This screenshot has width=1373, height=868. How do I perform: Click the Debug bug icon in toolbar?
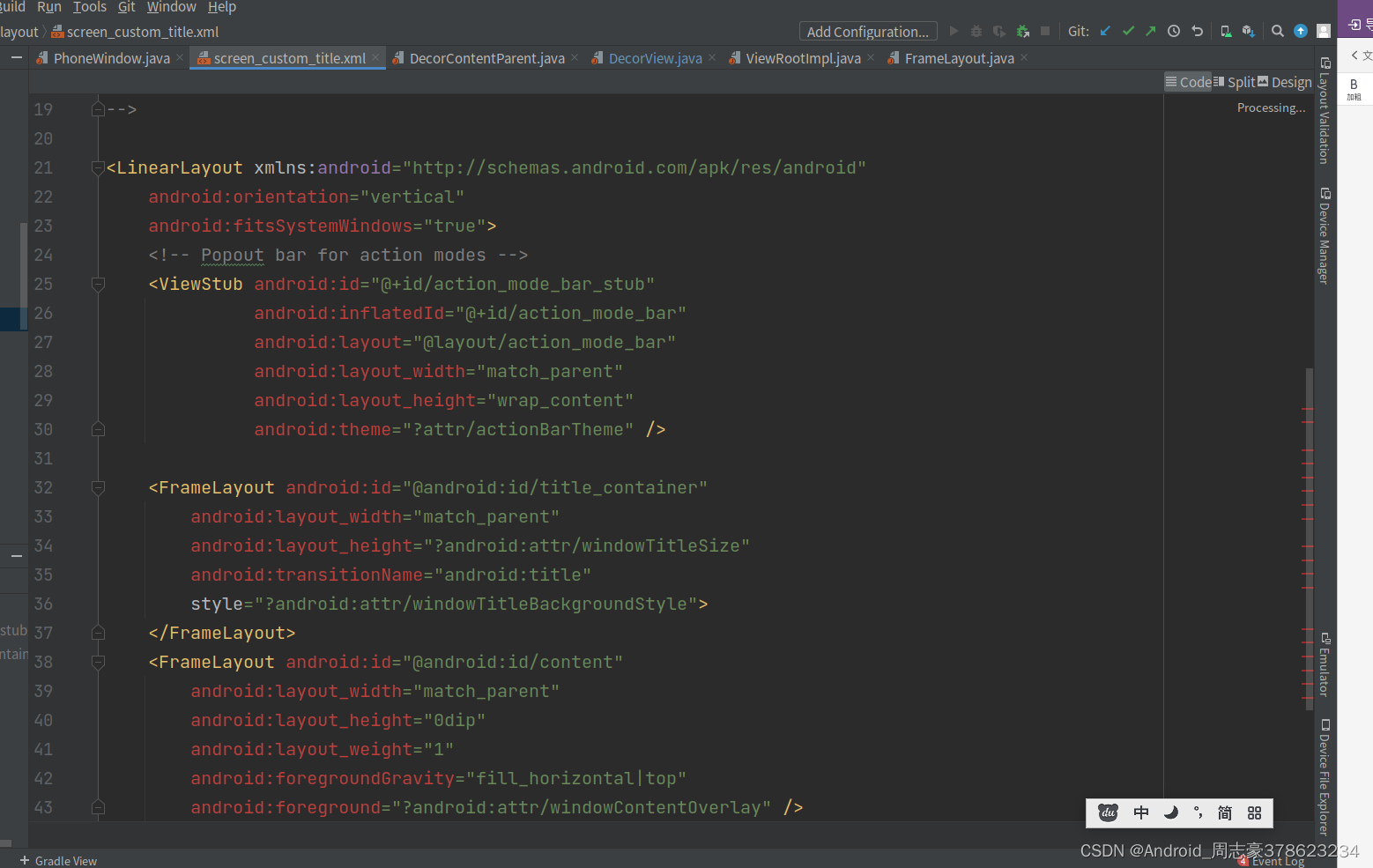(976, 31)
